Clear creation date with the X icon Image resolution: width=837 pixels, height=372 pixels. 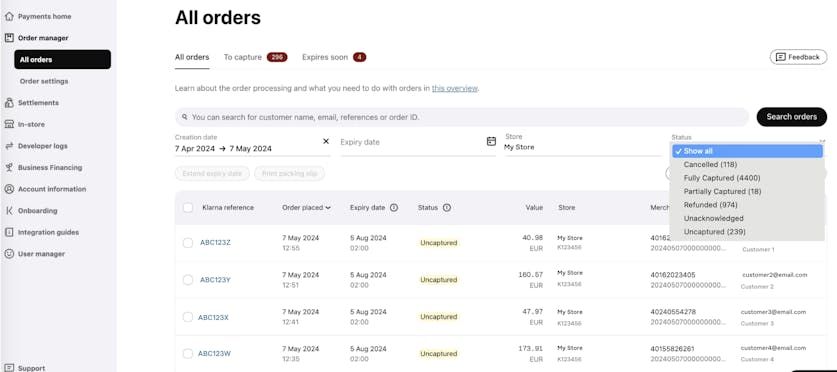coord(326,141)
